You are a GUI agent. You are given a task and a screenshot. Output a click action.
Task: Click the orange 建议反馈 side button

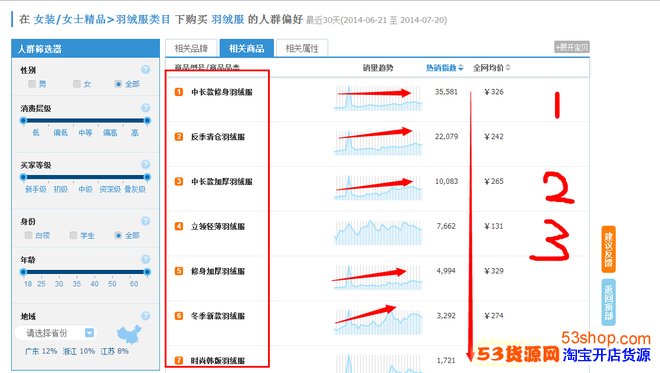[x=608, y=249]
